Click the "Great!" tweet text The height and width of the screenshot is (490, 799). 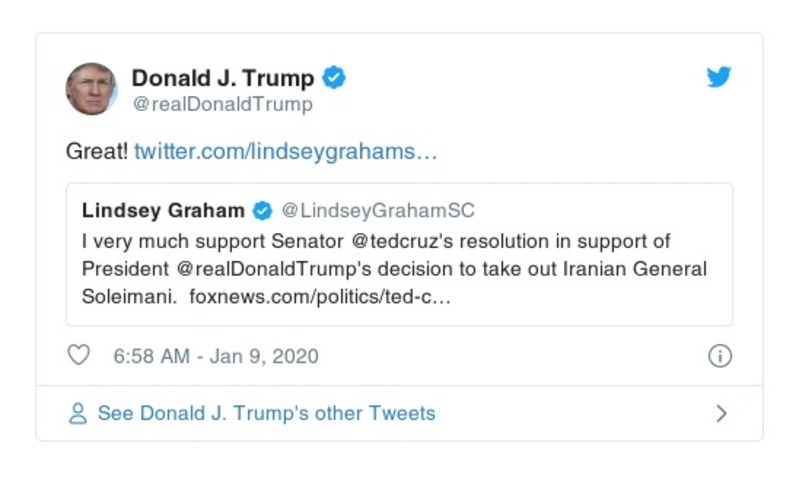[x=96, y=152]
